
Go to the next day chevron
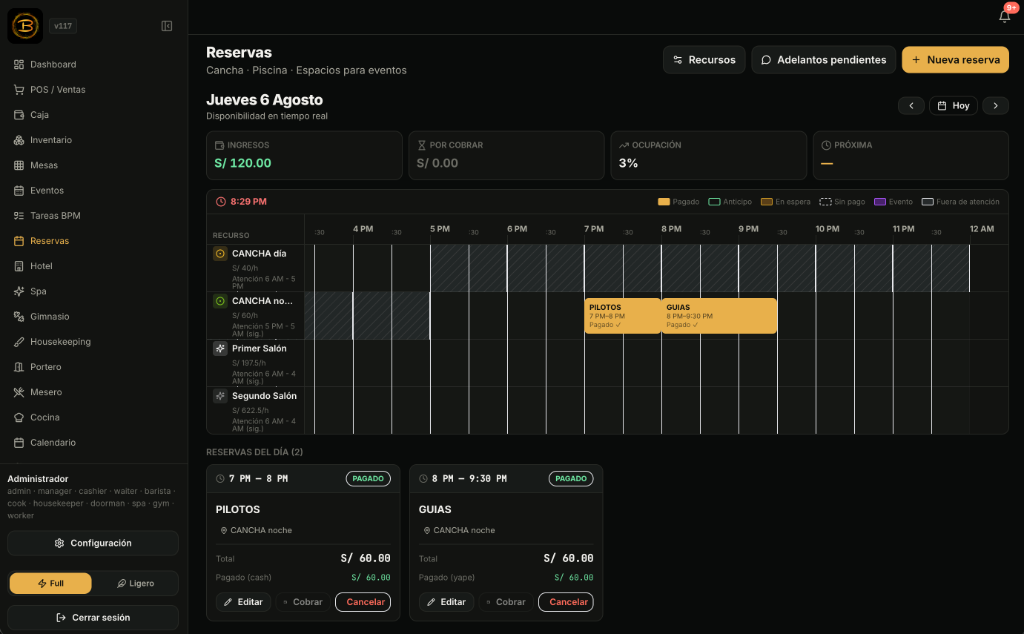995,106
